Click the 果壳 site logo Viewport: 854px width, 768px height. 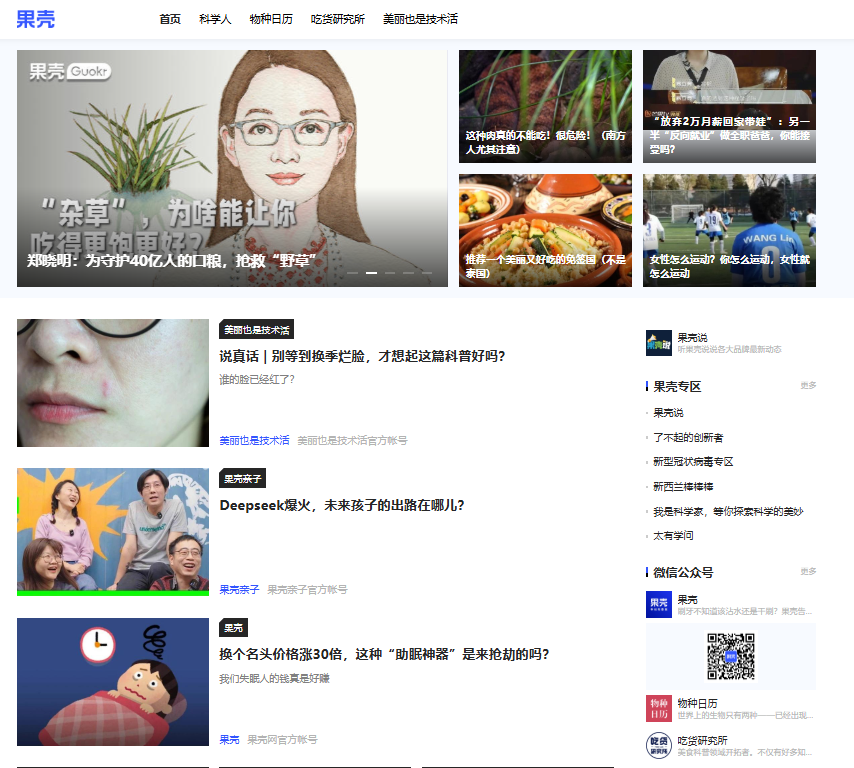(x=35, y=19)
